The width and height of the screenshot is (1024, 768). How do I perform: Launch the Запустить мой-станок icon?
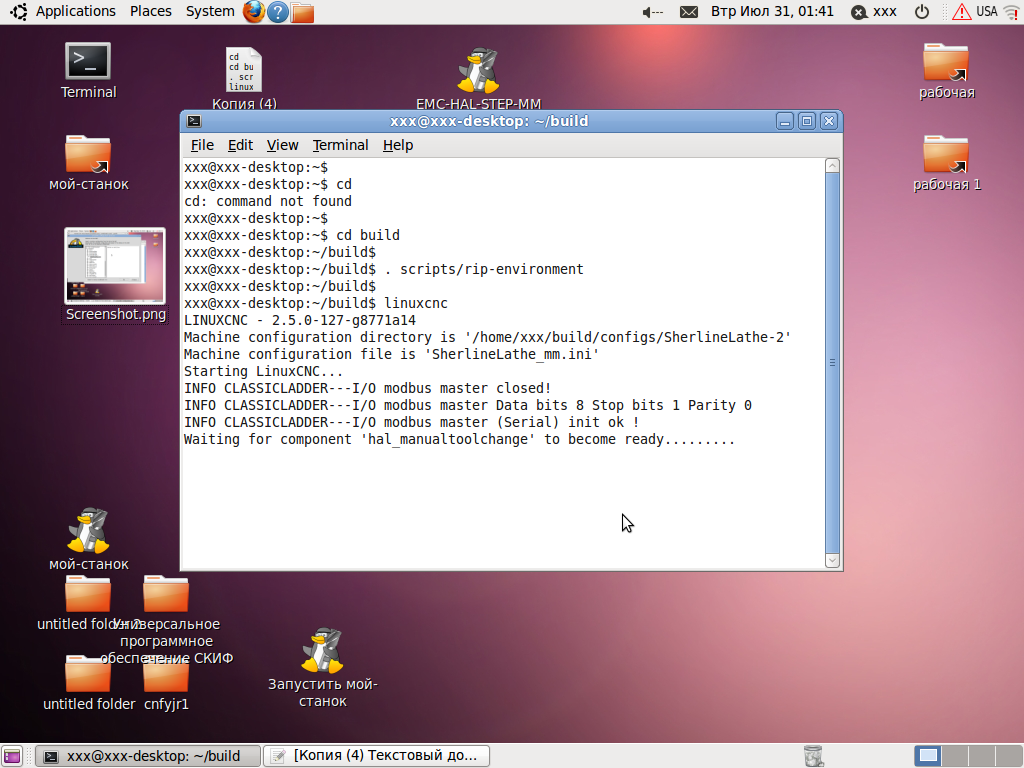[323, 650]
